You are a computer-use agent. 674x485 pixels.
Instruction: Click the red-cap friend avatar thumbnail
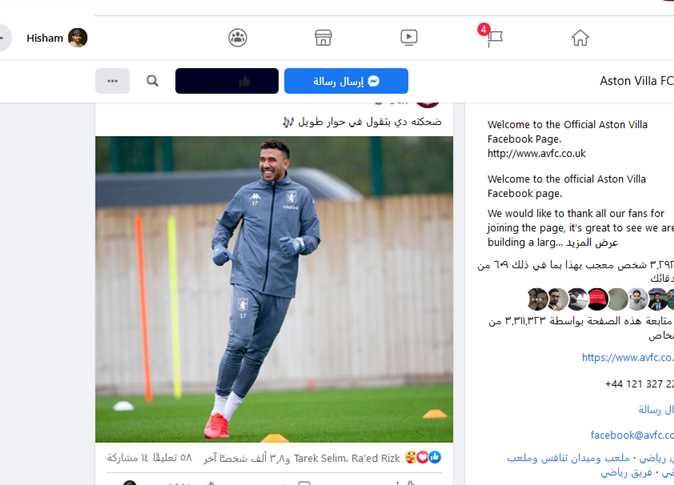(x=597, y=299)
